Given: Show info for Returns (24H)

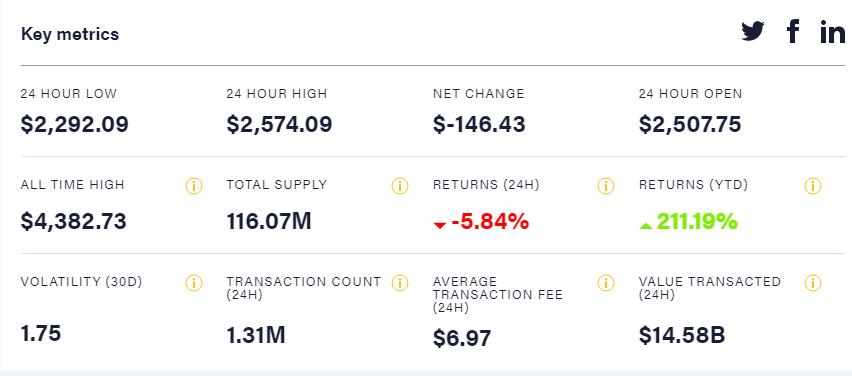Looking at the screenshot, I should tap(606, 186).
